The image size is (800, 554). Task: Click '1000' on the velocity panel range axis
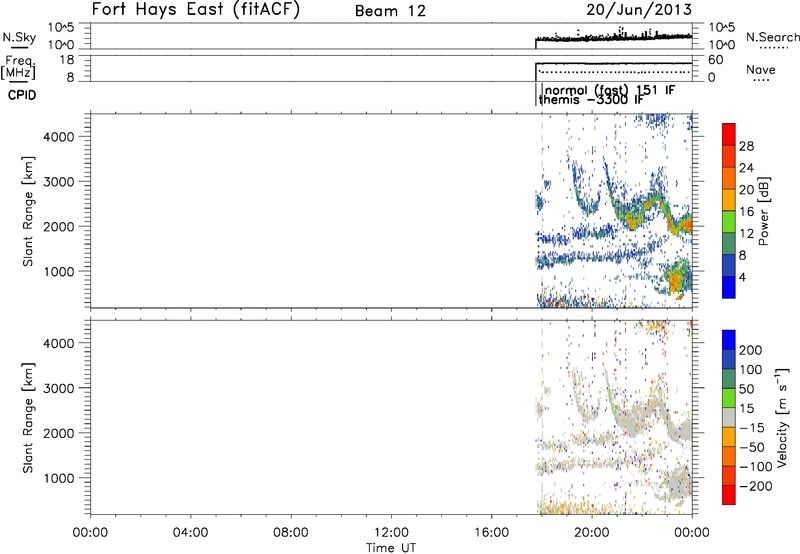[x=59, y=478]
